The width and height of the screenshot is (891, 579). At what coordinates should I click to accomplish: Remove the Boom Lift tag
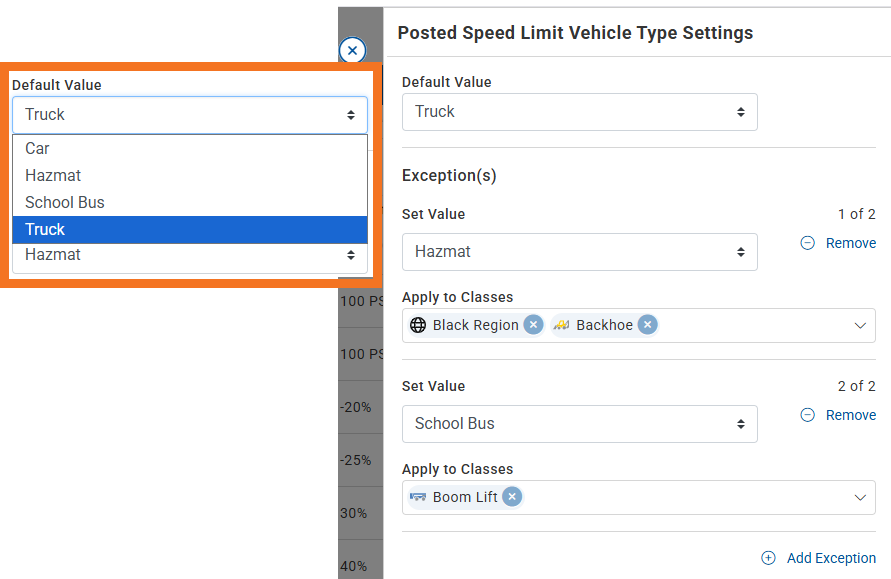(x=512, y=497)
